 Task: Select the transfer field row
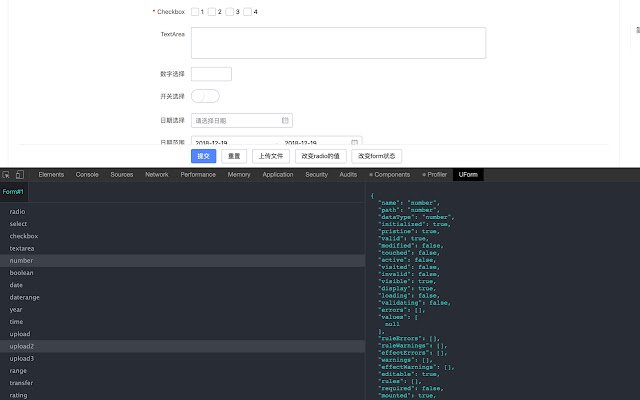click(182, 383)
